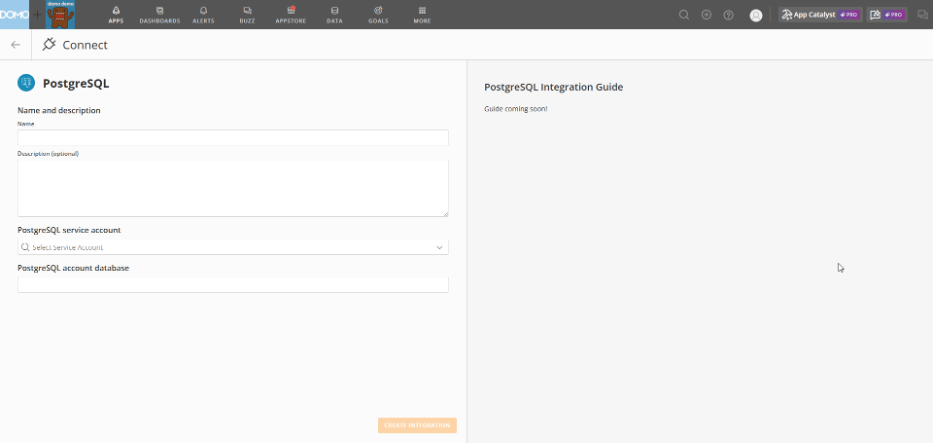Click the Domo logo in the top bar
934x444 pixels.
14,14
